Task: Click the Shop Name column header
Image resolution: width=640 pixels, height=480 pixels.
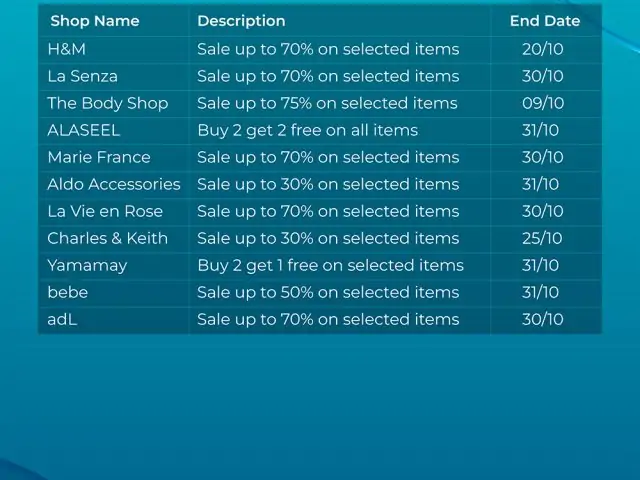Action: pyautogui.click(x=95, y=21)
